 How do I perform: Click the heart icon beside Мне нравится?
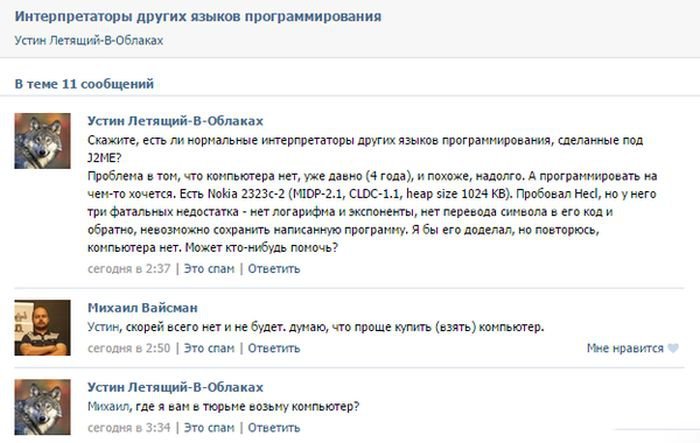(673, 348)
